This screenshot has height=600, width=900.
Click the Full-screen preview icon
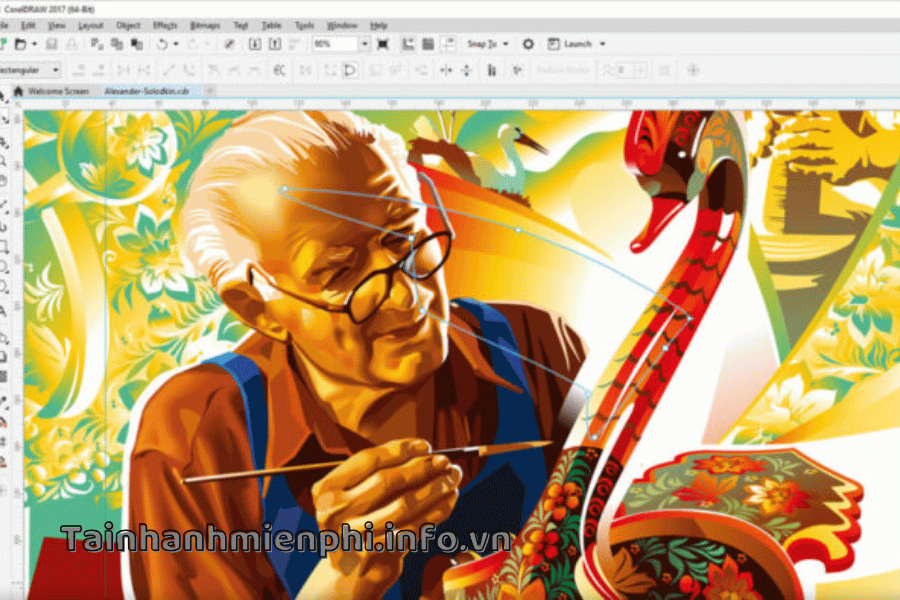click(x=384, y=44)
